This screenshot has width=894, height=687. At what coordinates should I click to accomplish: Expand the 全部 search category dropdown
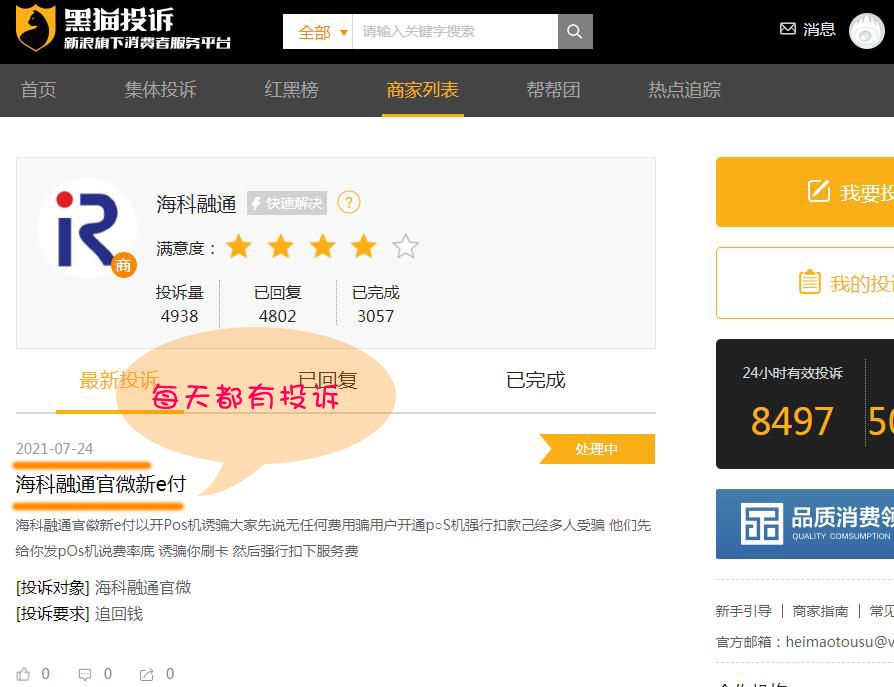[x=318, y=31]
